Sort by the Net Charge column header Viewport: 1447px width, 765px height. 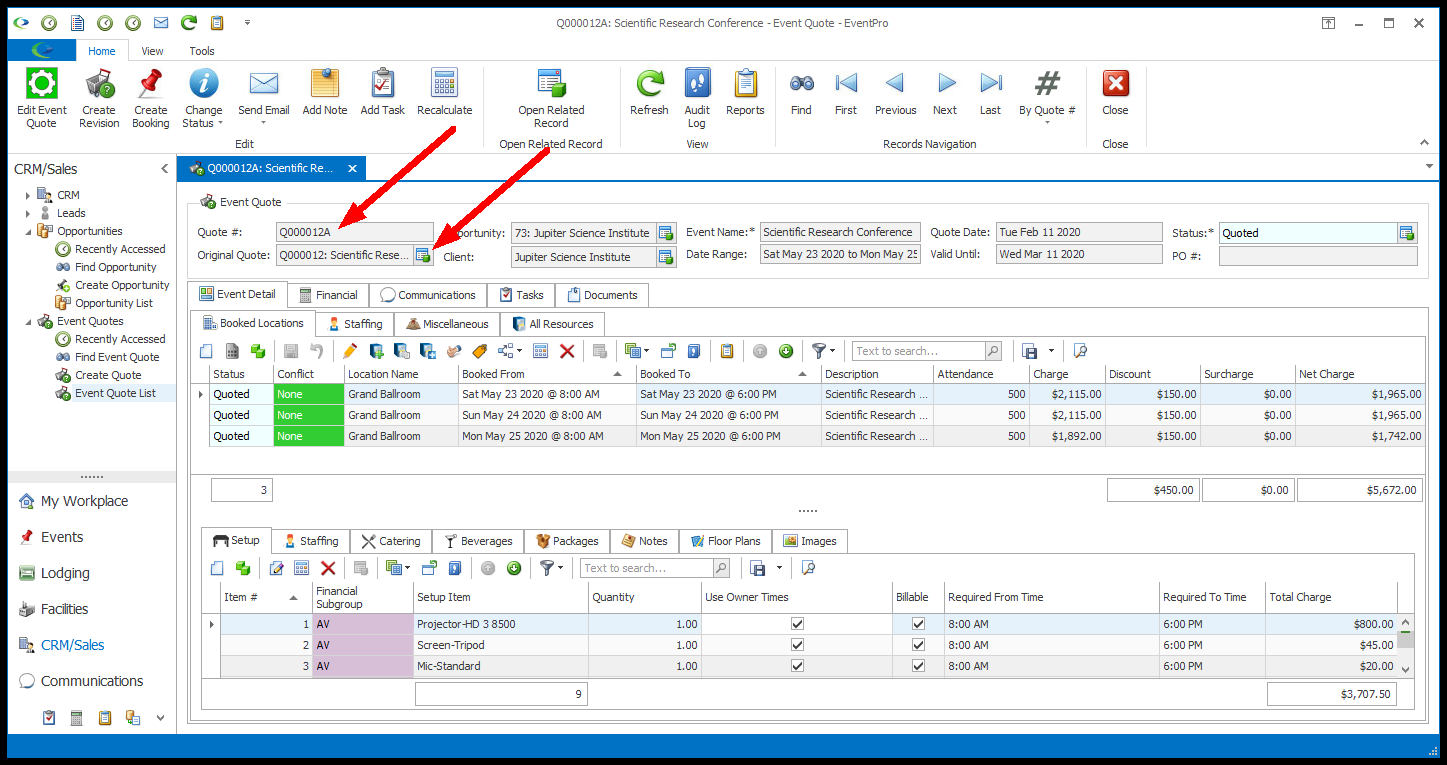click(x=1360, y=374)
